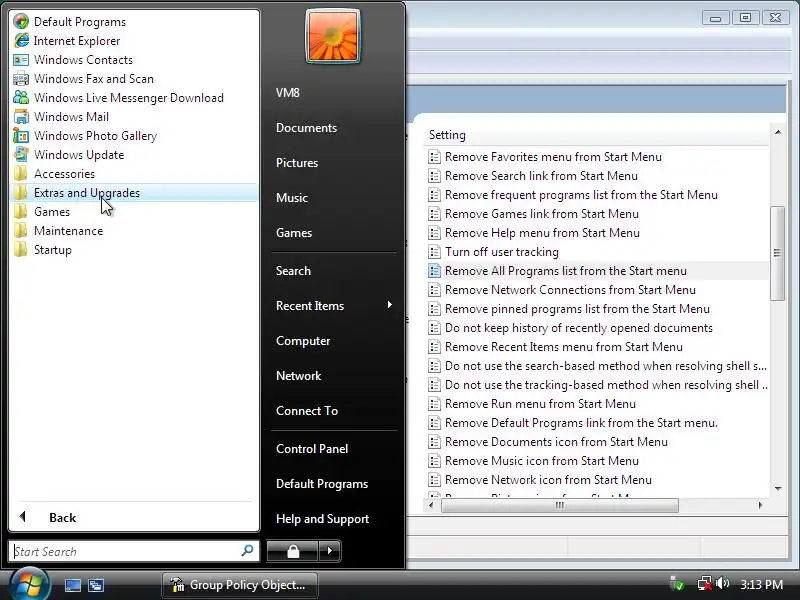Click the clock showing 3:13 PM
This screenshot has width=800, height=600.
(x=761, y=584)
